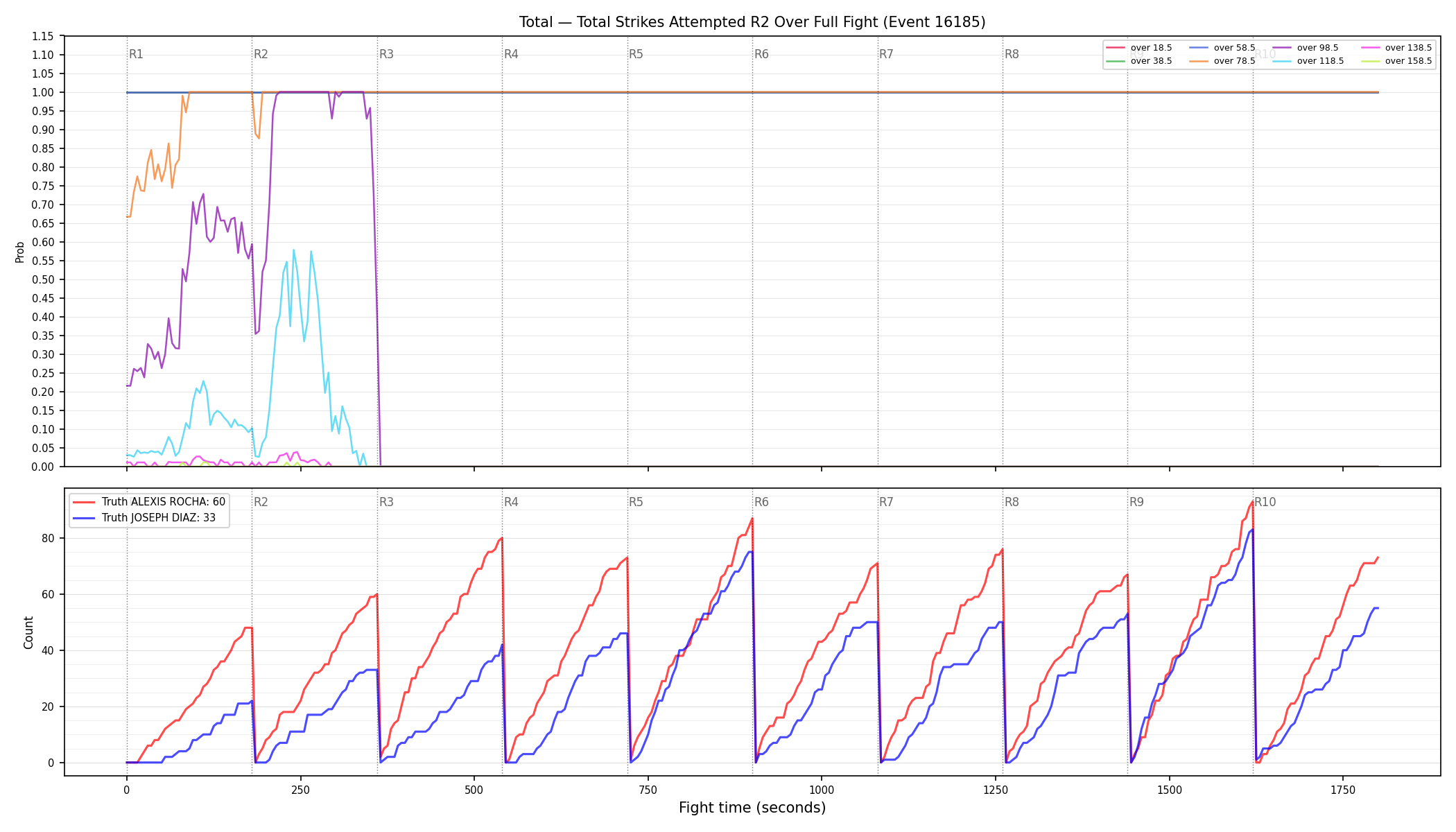Select the 'over 78.5' legend entry

click(1222, 61)
